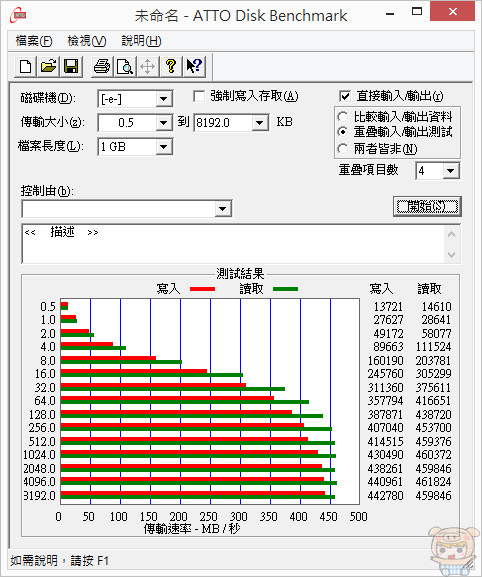This screenshot has height=577, width=482.
Task: Click the write value 442780
Action: [x=385, y=496]
